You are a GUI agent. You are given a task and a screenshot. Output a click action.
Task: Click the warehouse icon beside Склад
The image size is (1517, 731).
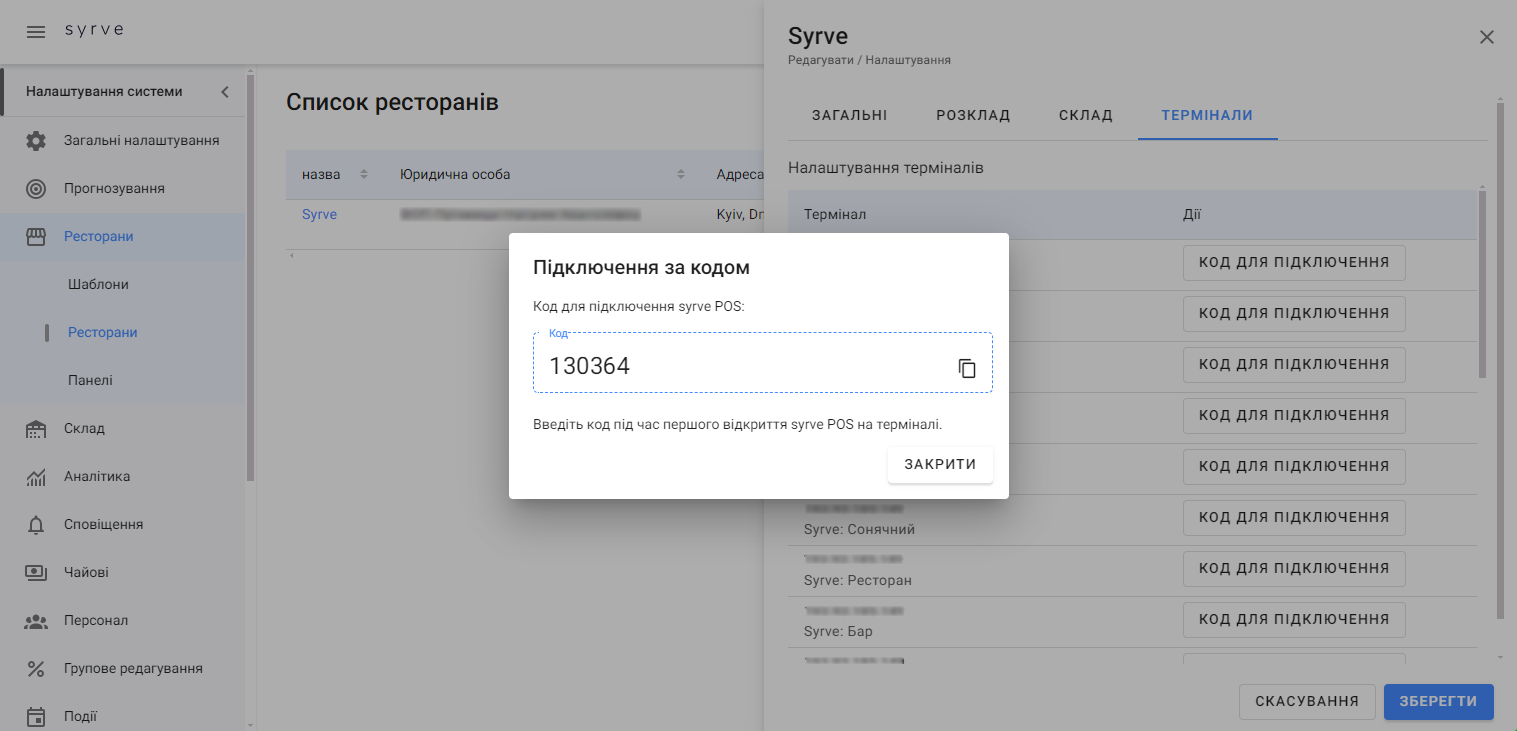pyautogui.click(x=36, y=429)
